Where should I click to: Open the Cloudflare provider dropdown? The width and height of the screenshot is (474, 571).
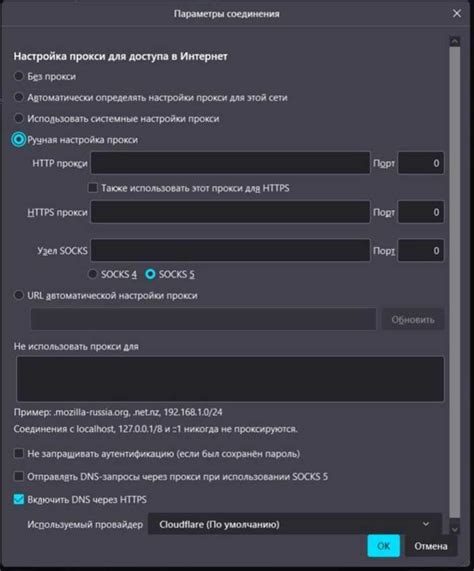point(295,524)
